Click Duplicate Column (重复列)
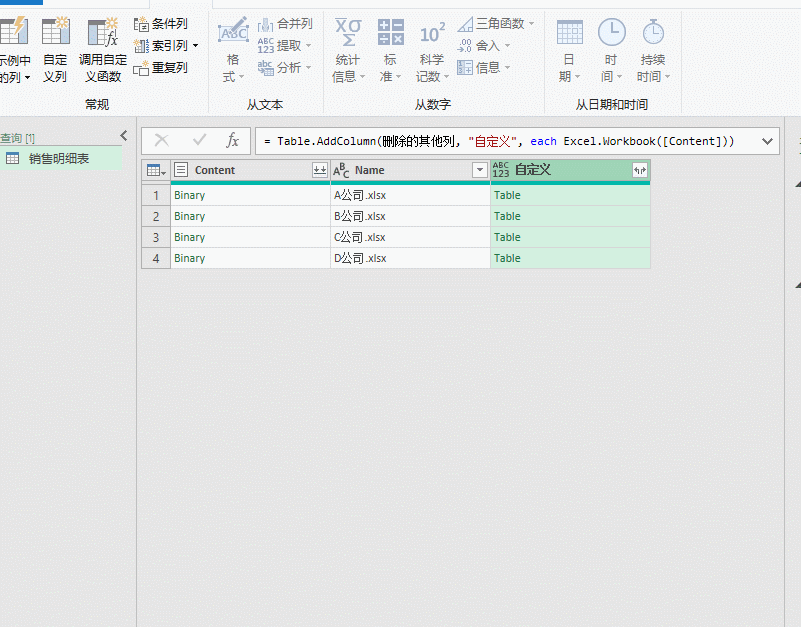This screenshot has height=627, width=801. 160,67
